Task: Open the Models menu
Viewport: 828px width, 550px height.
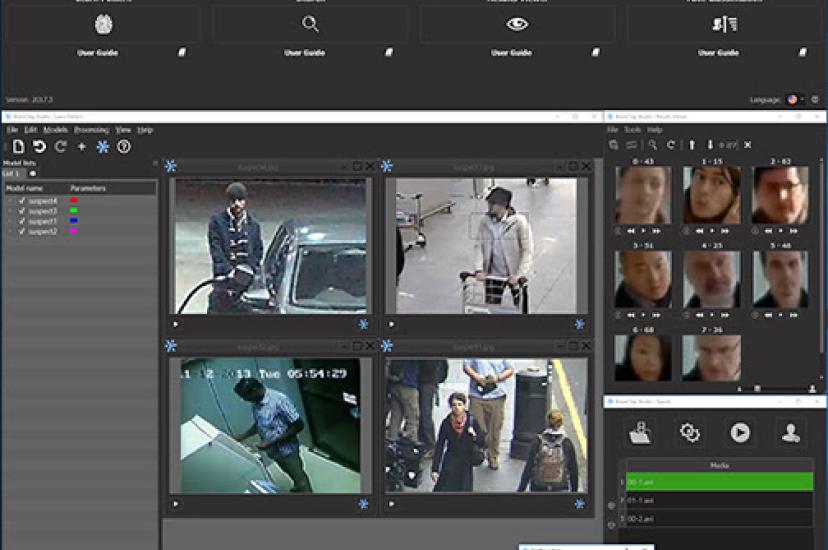Action: [x=55, y=130]
